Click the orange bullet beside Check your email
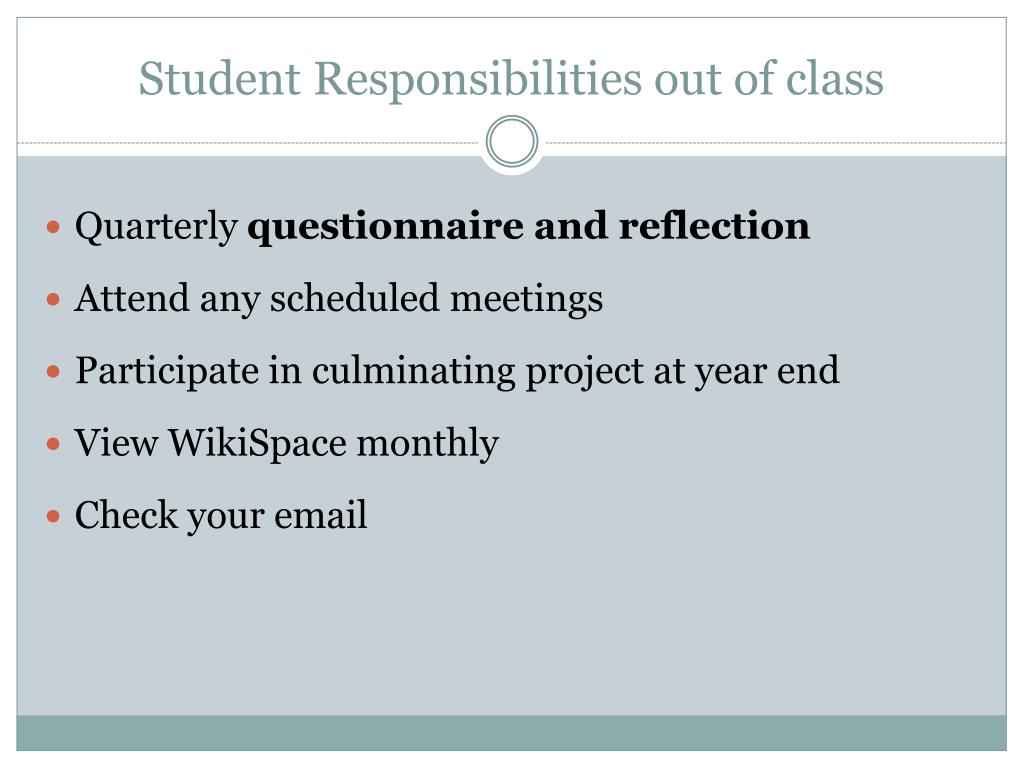The width and height of the screenshot is (1024, 768). click(x=54, y=517)
